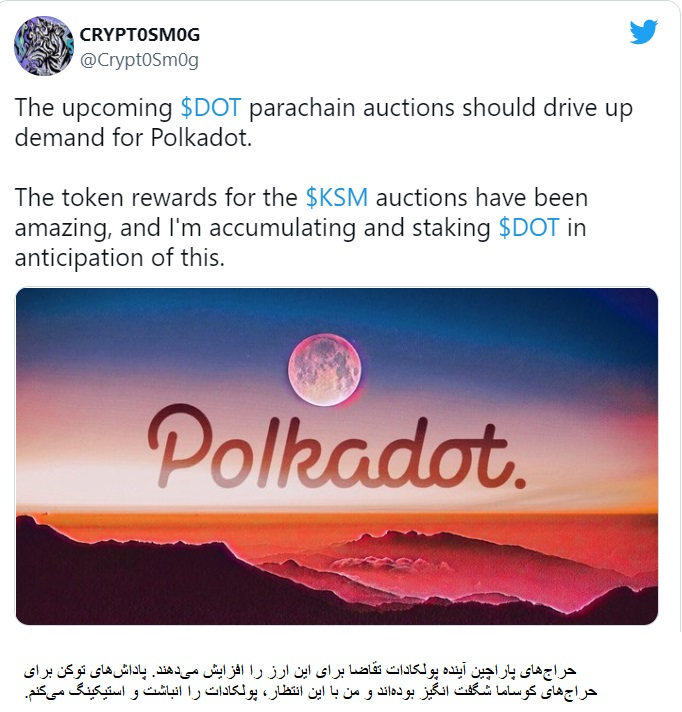
Task: Click "anticipation of this." line of tweet
Action: coord(120,258)
